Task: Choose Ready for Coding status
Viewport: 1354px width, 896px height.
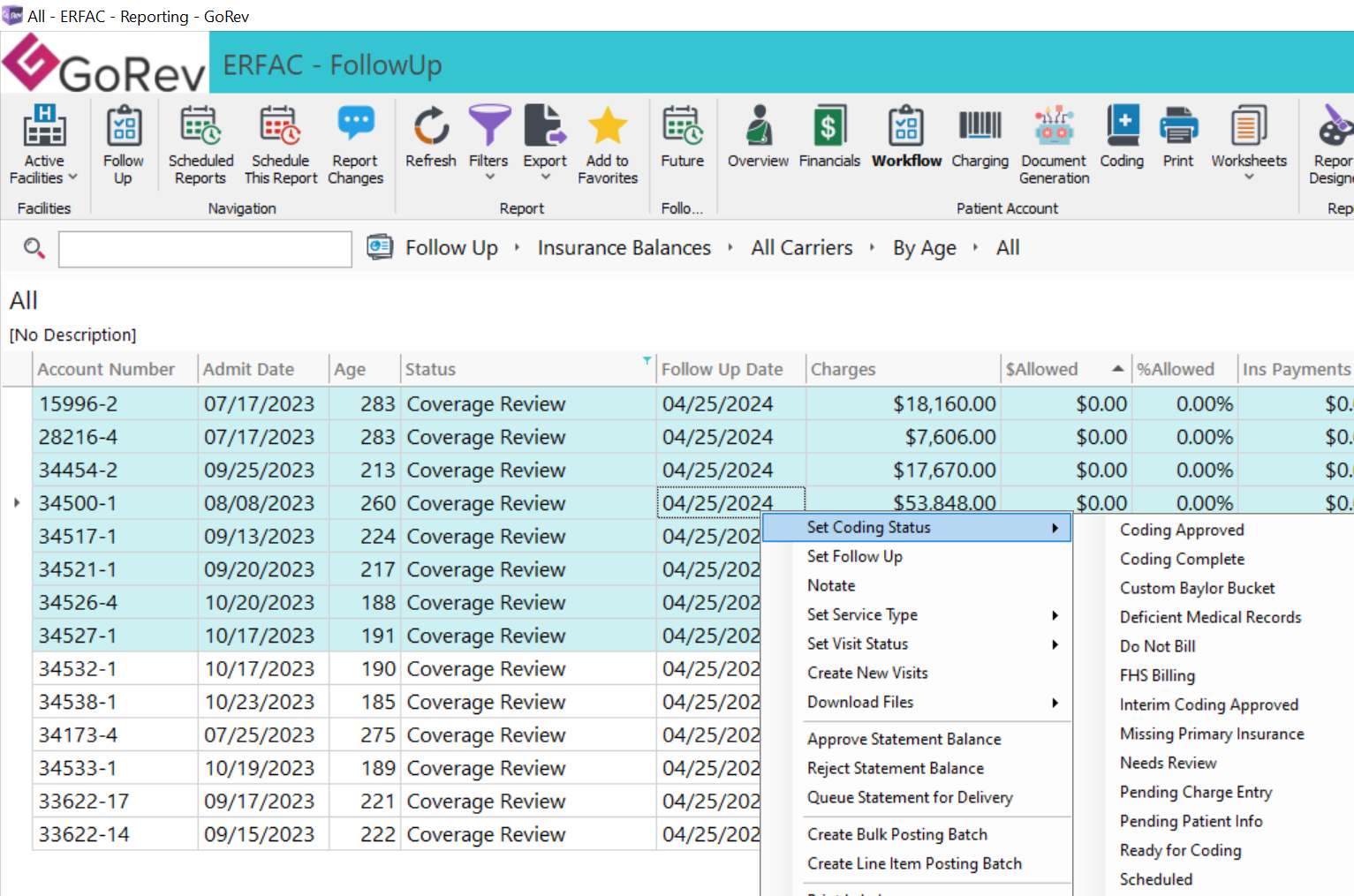Action: tap(1180, 850)
